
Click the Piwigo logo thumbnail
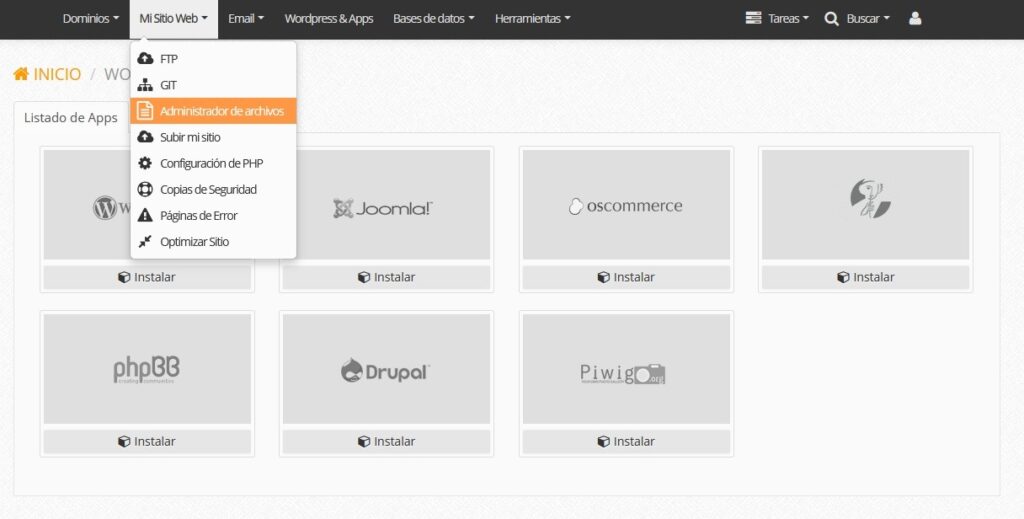pyautogui.click(x=626, y=369)
